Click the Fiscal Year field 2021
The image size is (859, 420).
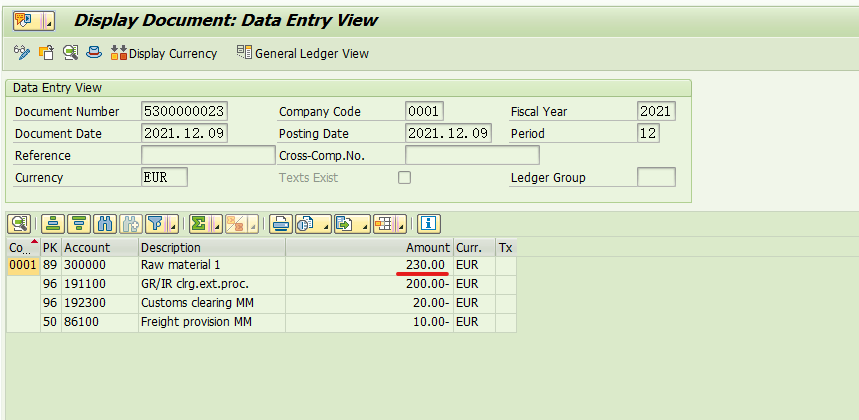pyautogui.click(x=656, y=111)
